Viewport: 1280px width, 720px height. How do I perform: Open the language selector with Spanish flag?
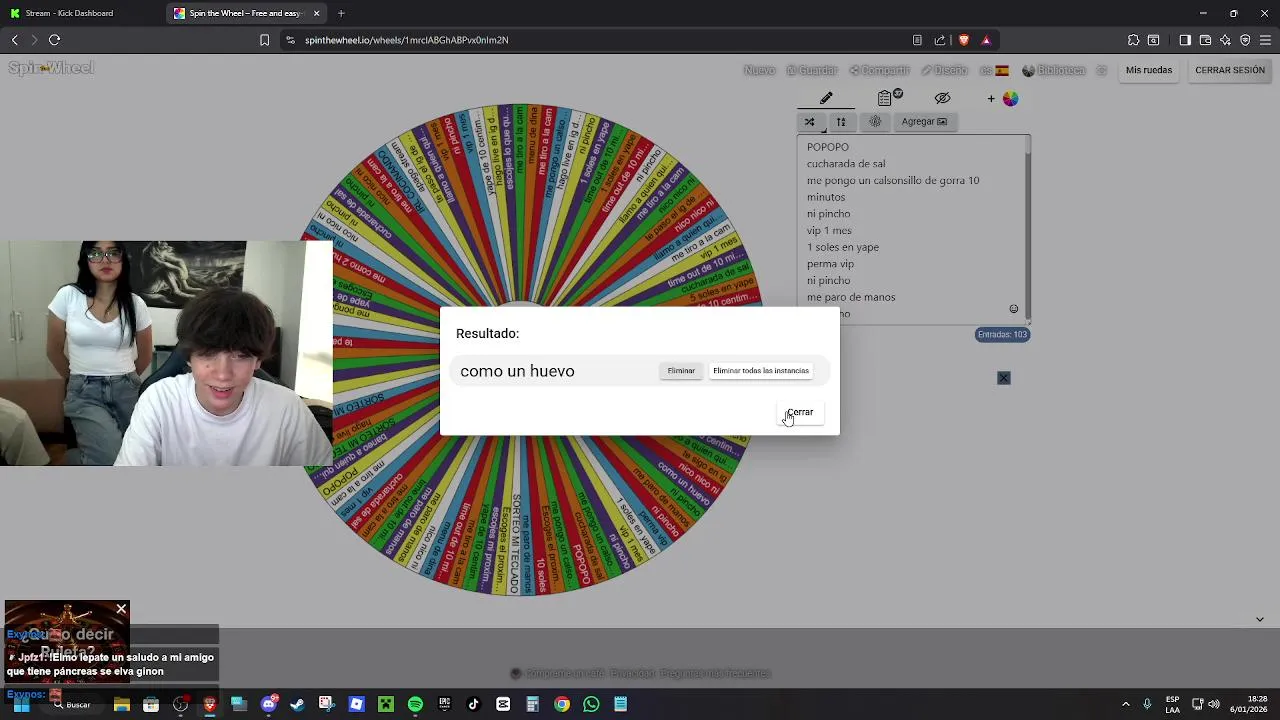click(994, 70)
